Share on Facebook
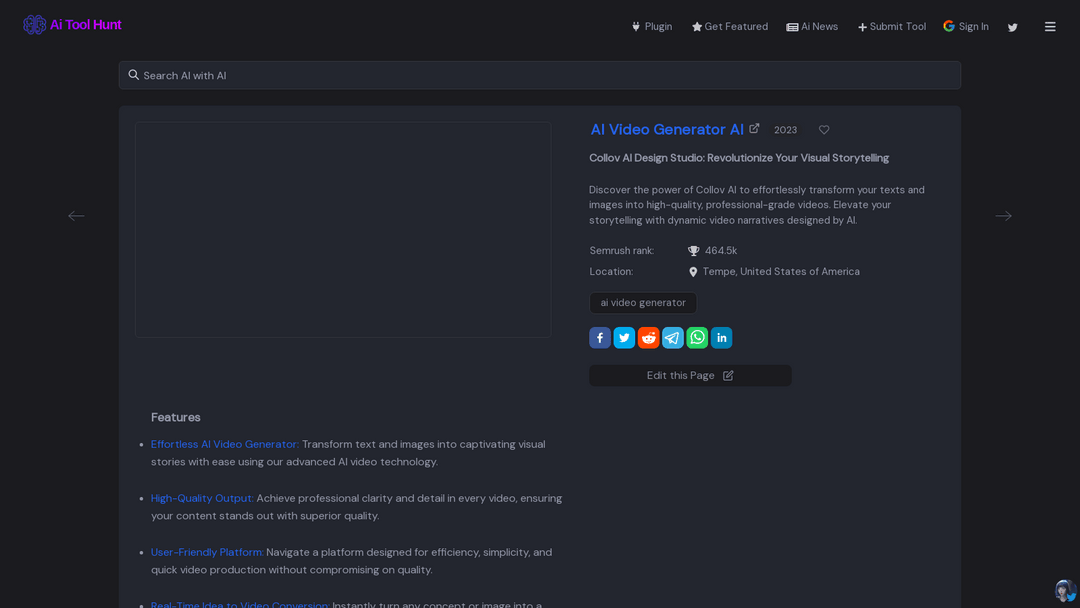1080x608 pixels. [x=600, y=338]
